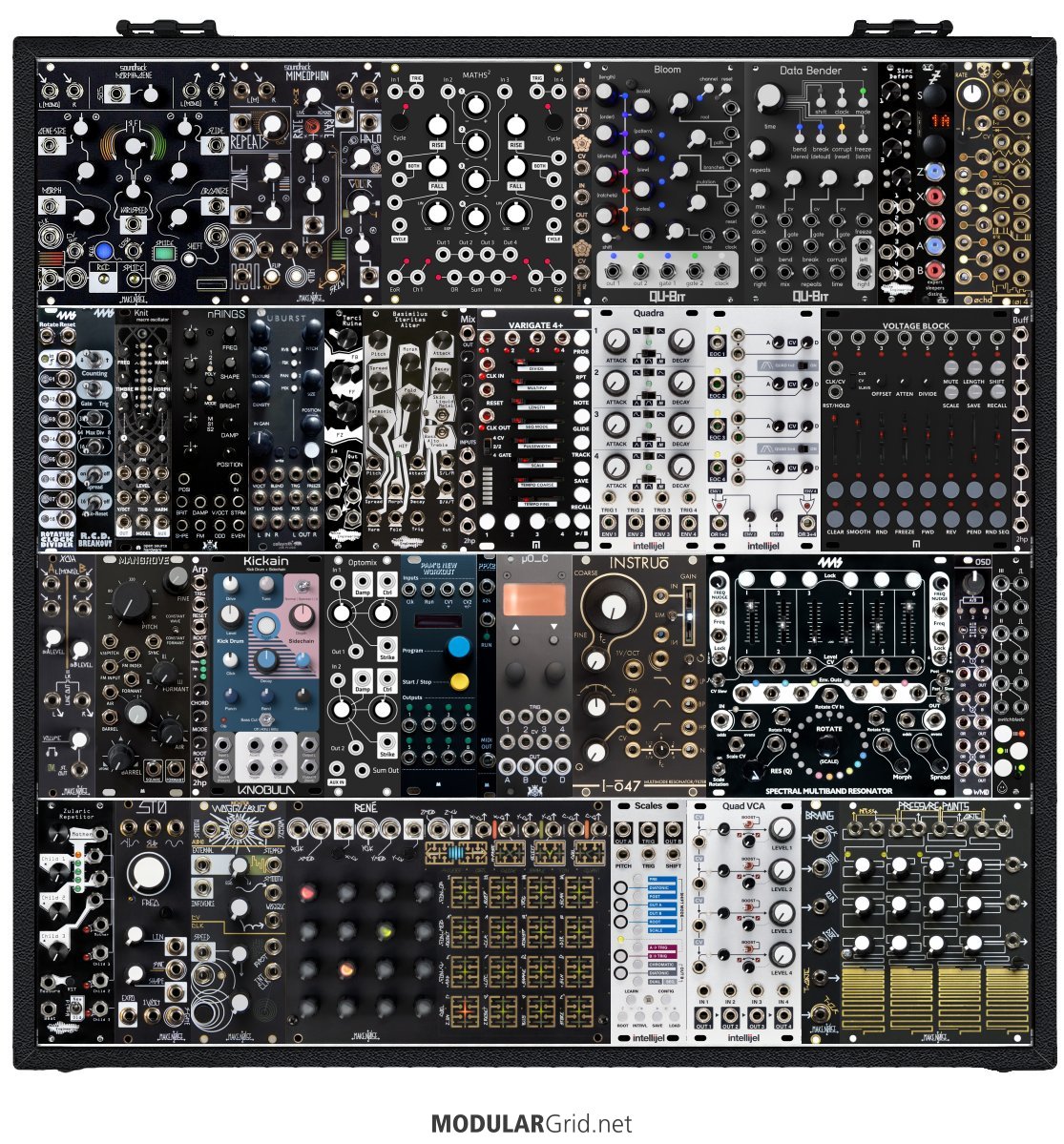This screenshot has width=1064, height=1144.
Task: Tap Voltage Block RND SEQ button
Action: tap(997, 518)
